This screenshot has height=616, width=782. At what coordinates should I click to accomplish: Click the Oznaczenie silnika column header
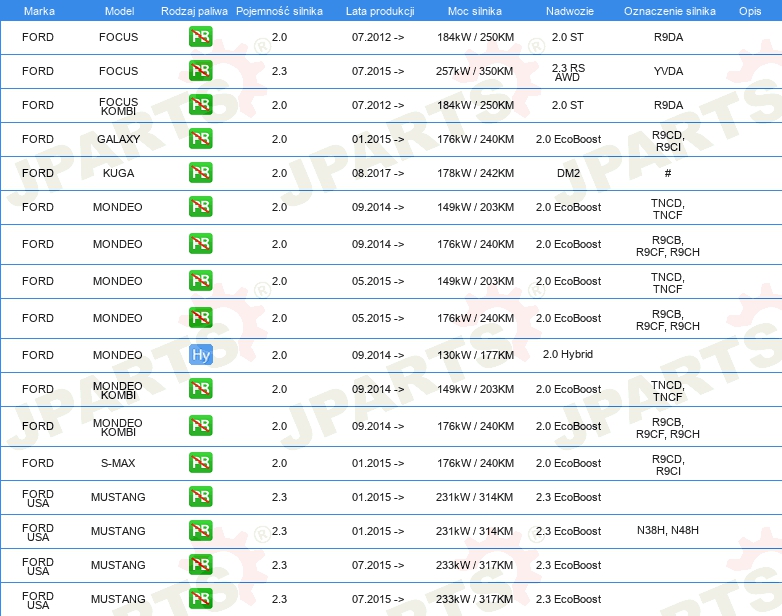point(670,11)
